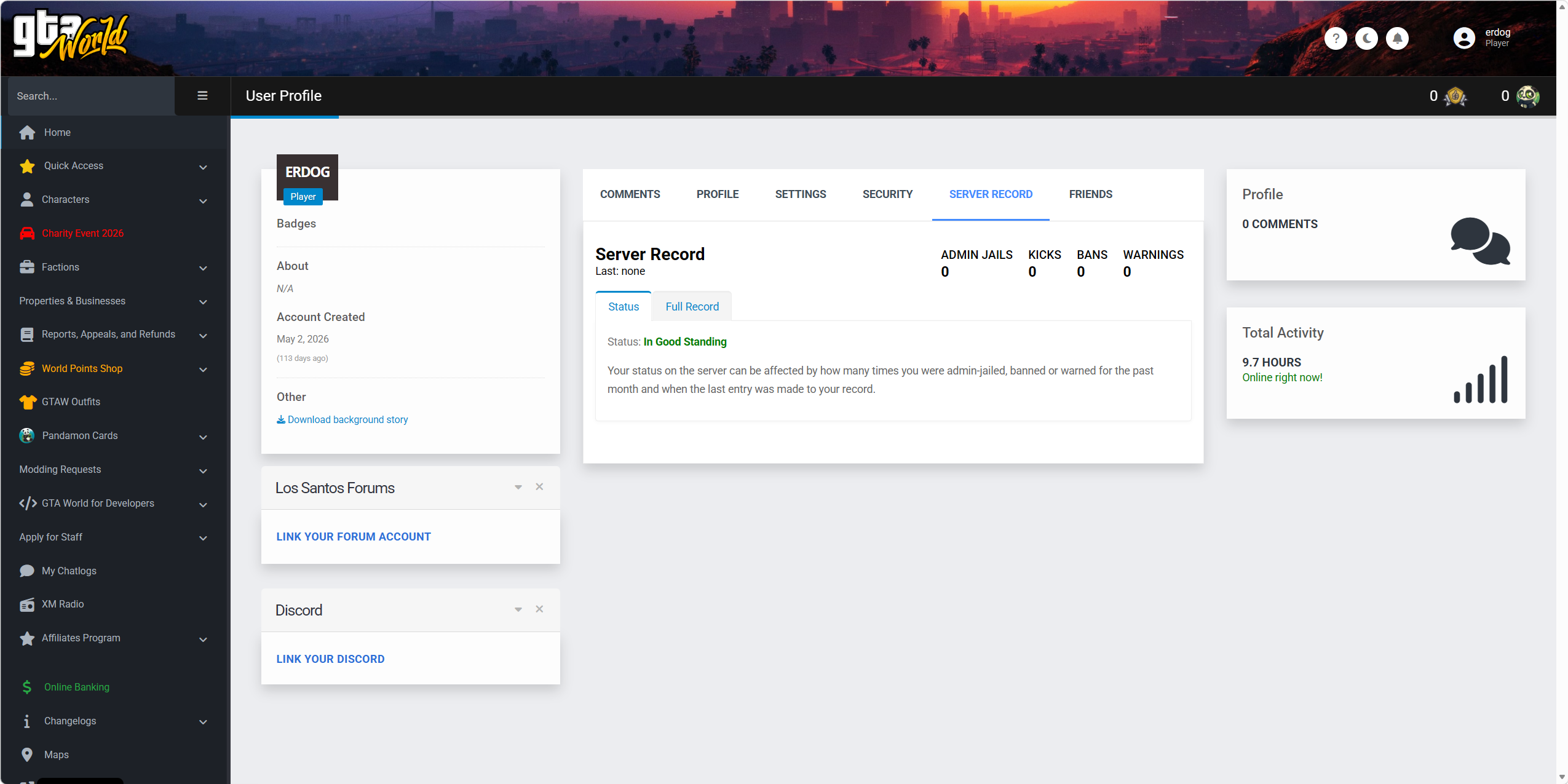Close the Los Santos Forums panel

point(539,486)
